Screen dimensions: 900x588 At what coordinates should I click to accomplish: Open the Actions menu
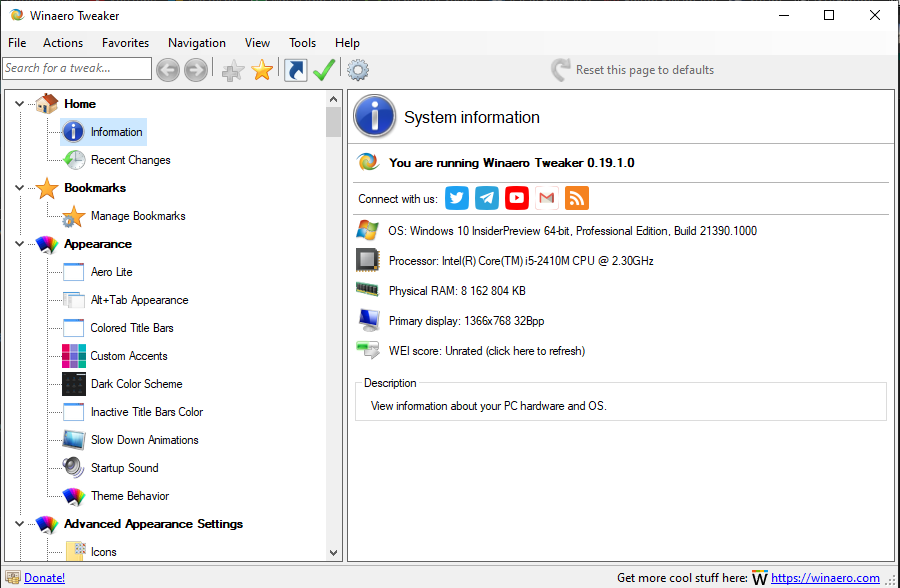[63, 42]
